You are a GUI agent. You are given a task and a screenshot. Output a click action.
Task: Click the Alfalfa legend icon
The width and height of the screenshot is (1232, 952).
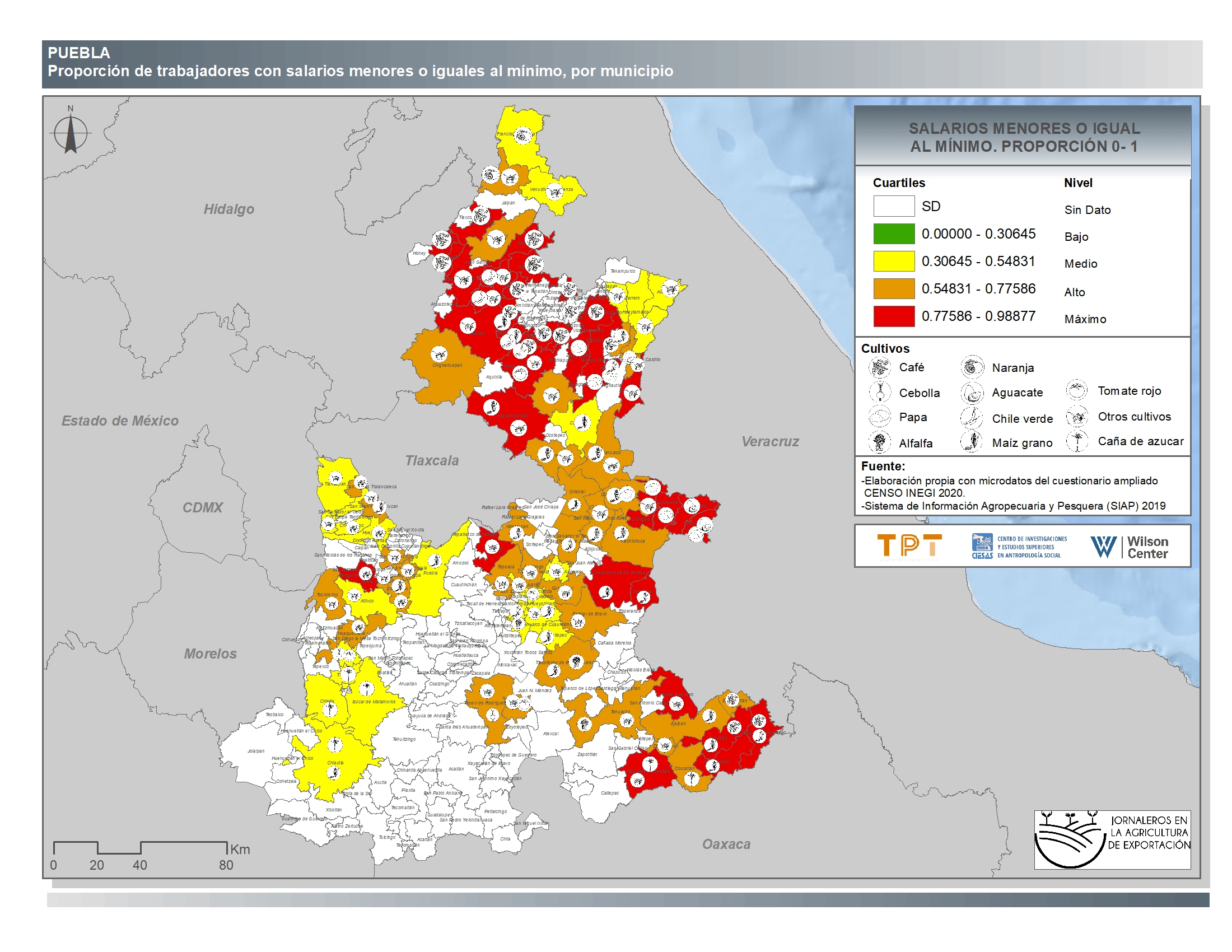tap(879, 442)
